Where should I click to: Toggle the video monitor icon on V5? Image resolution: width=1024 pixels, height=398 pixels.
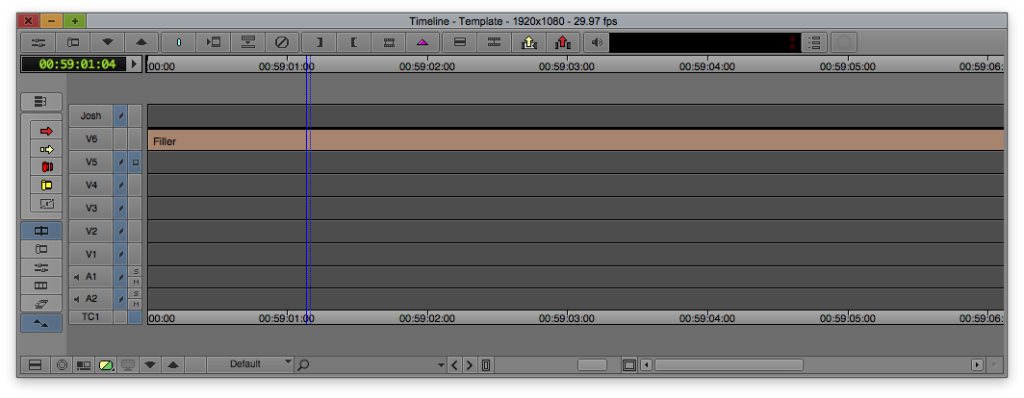coord(135,161)
